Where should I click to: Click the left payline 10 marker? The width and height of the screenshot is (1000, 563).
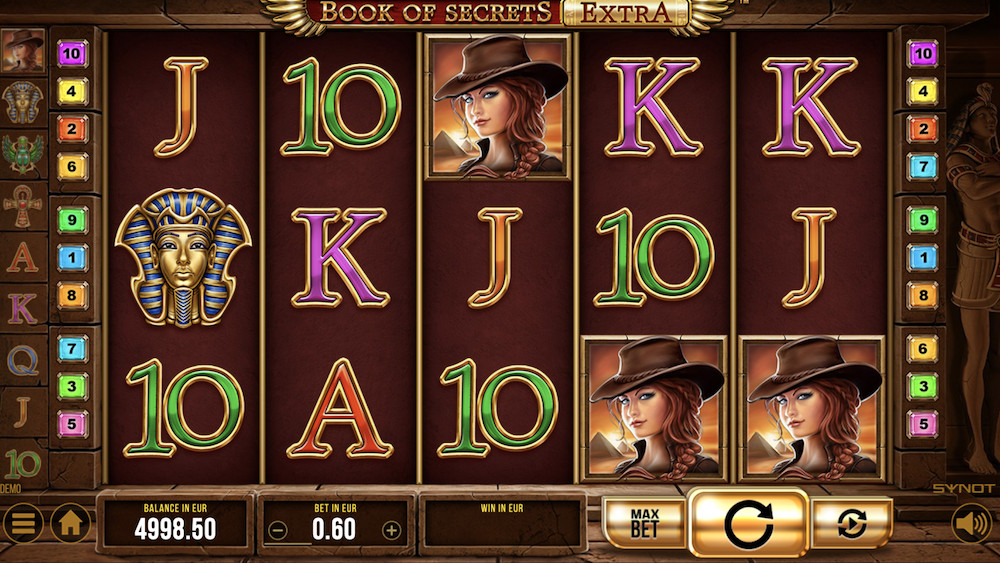coord(72,54)
